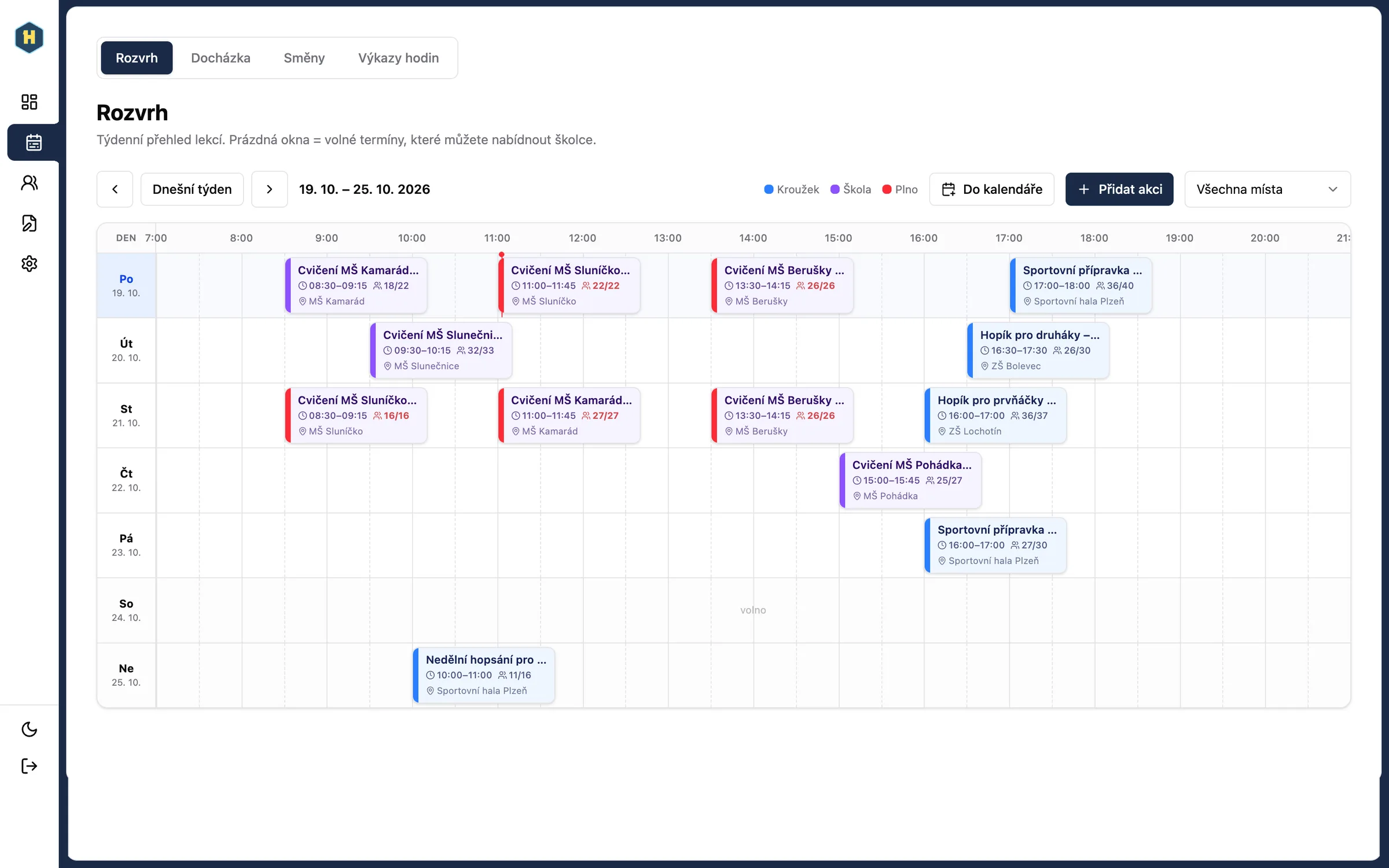
Task: Click the 19. 10. – 25. 10. 2026 date range
Action: [x=364, y=189]
